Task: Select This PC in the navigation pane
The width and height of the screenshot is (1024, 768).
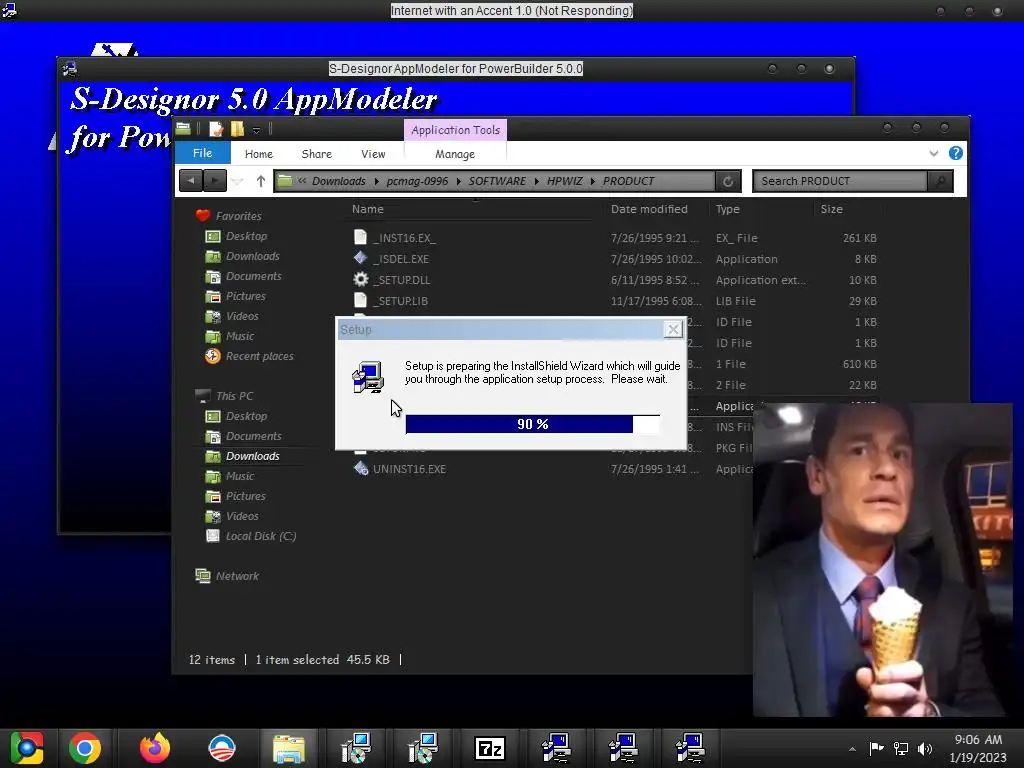Action: point(234,396)
